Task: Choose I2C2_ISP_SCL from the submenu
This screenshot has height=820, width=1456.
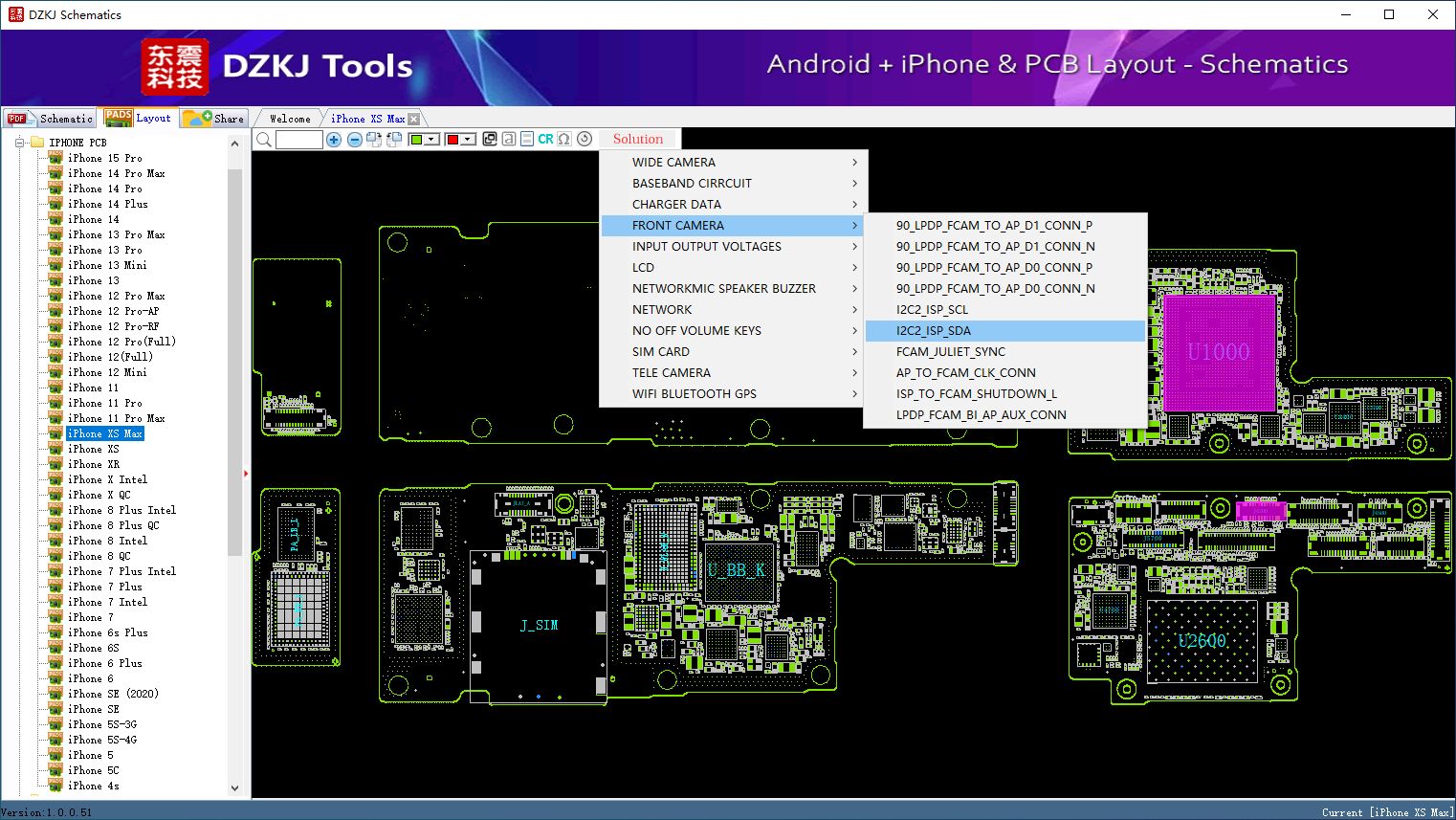Action: 1005,310
